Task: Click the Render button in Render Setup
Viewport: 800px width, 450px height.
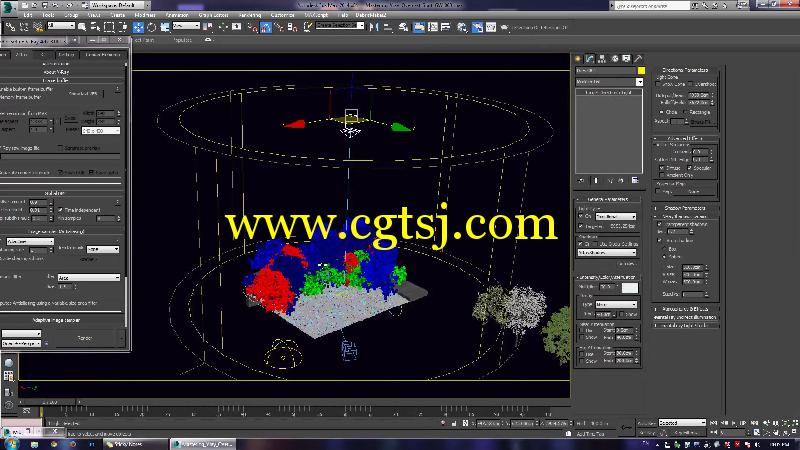Action: [x=85, y=338]
